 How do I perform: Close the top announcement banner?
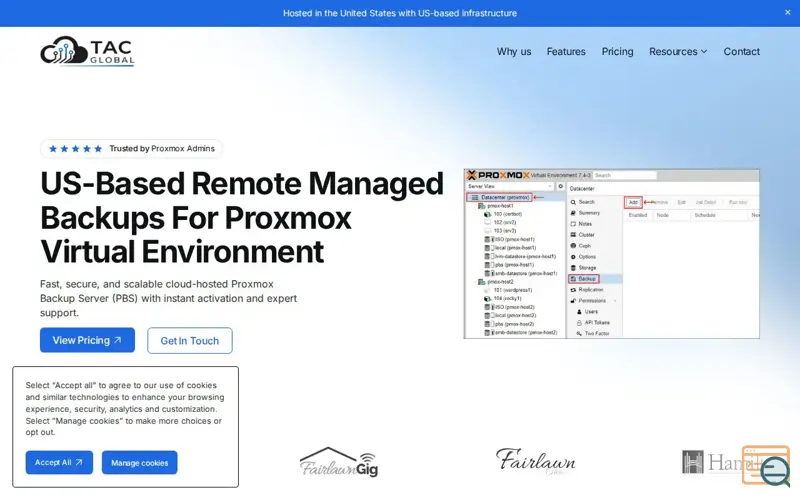click(x=787, y=13)
